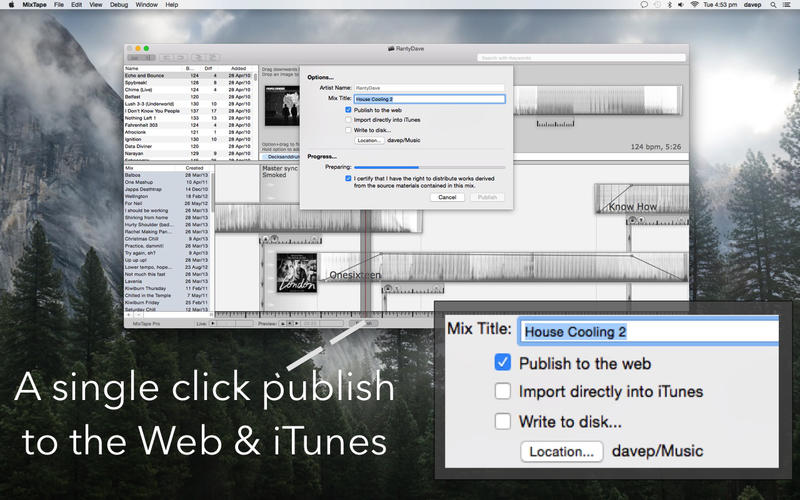Click the dimmed Publish button in the sheet
The width and height of the screenshot is (800, 500).
487,197
